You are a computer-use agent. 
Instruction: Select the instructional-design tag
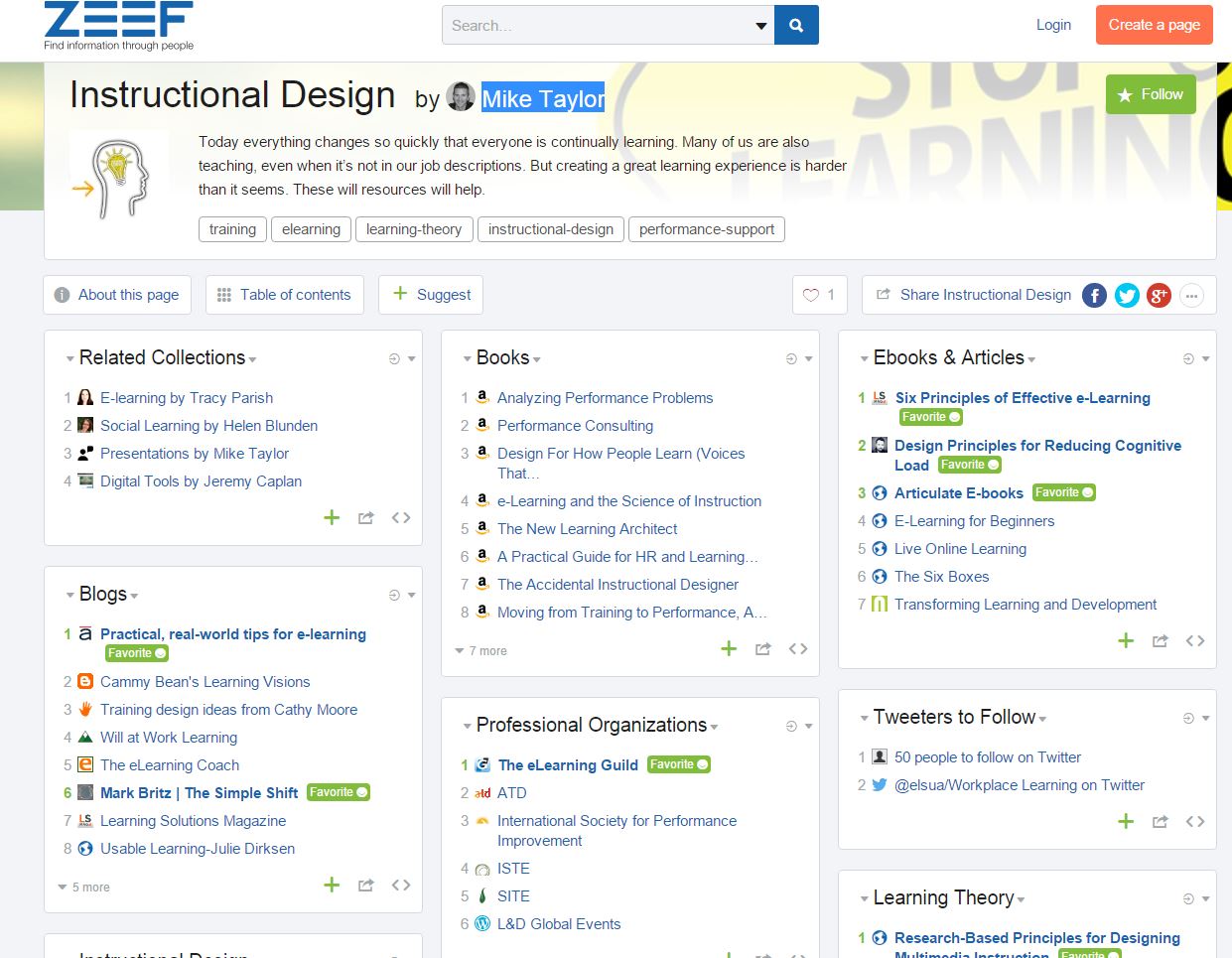pyautogui.click(x=551, y=229)
